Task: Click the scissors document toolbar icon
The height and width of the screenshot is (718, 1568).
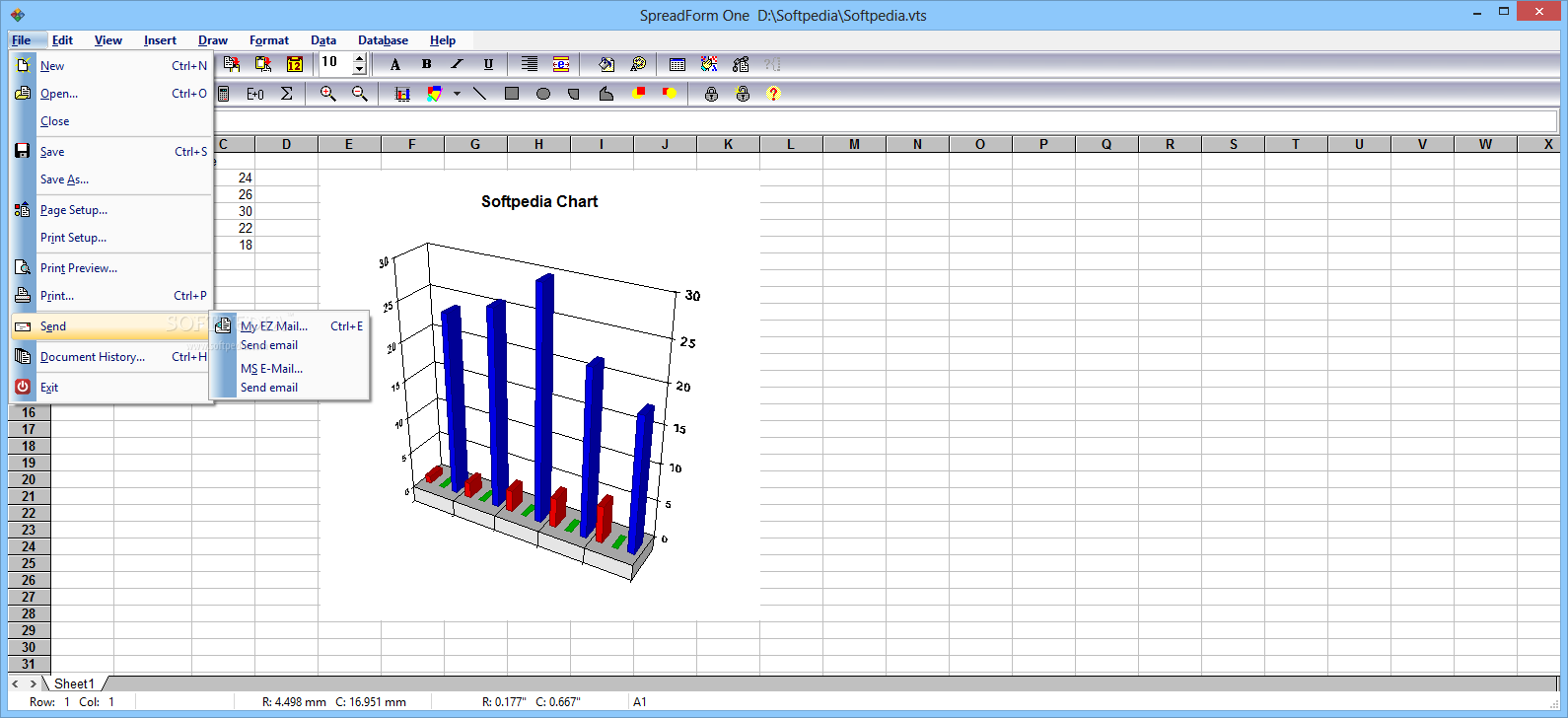Action: tap(741, 64)
